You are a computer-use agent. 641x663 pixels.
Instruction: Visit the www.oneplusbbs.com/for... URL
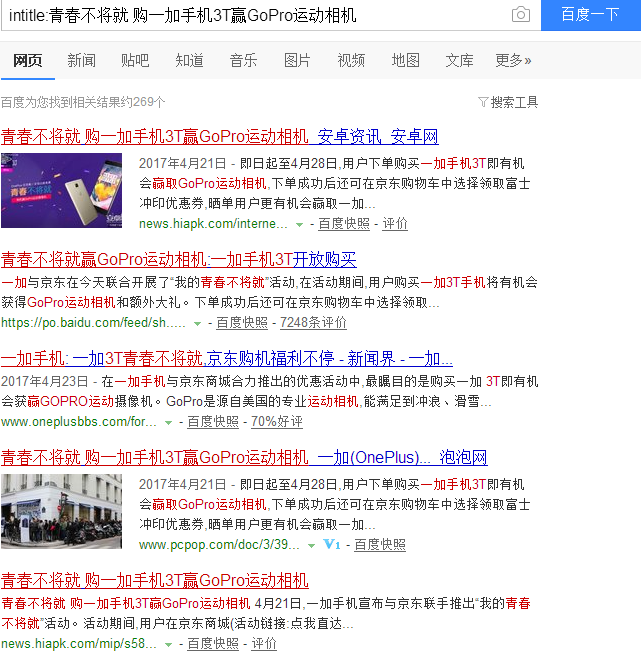[79, 422]
